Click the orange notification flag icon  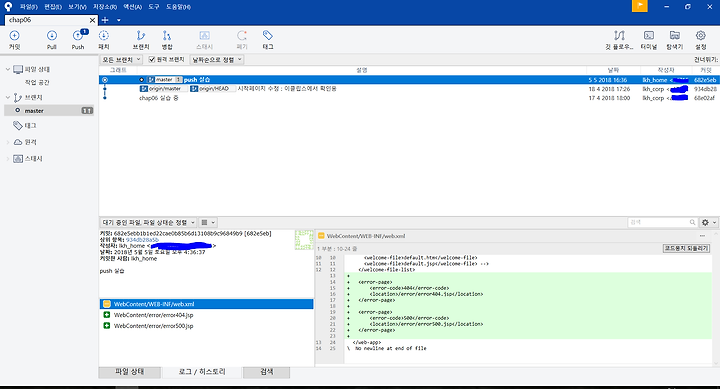639,6
